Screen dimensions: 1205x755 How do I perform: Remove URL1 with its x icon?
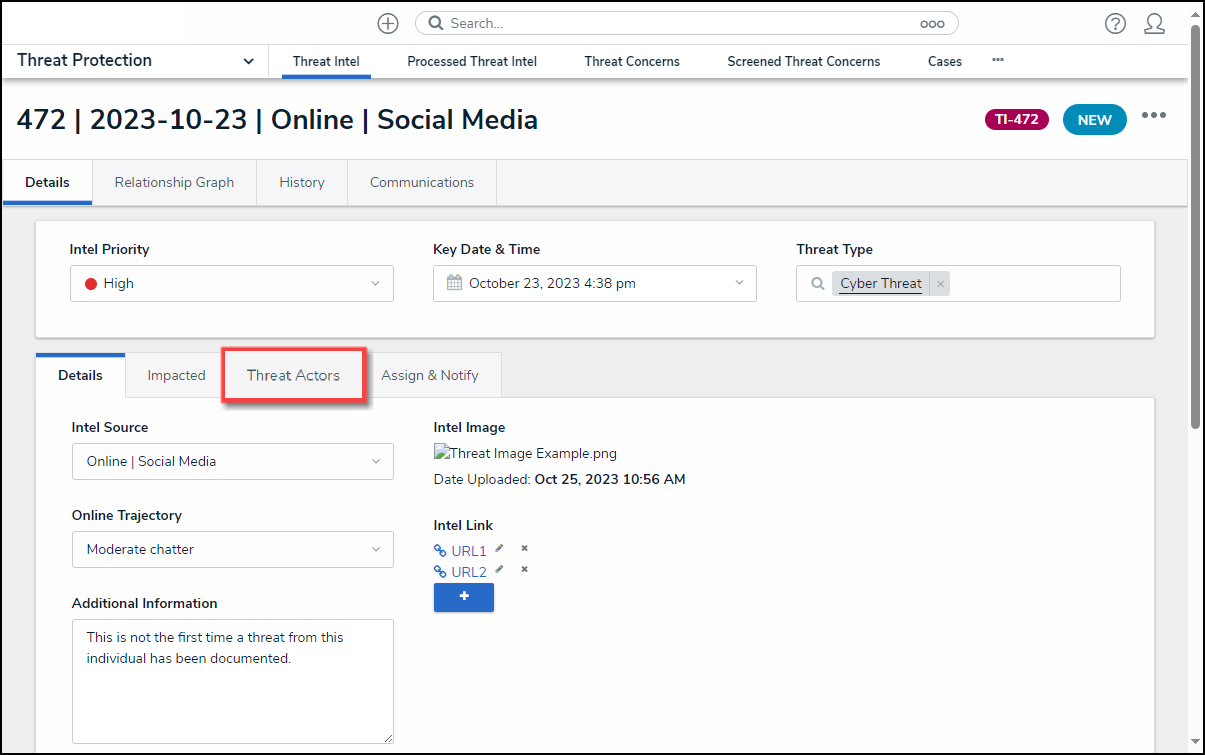point(524,549)
